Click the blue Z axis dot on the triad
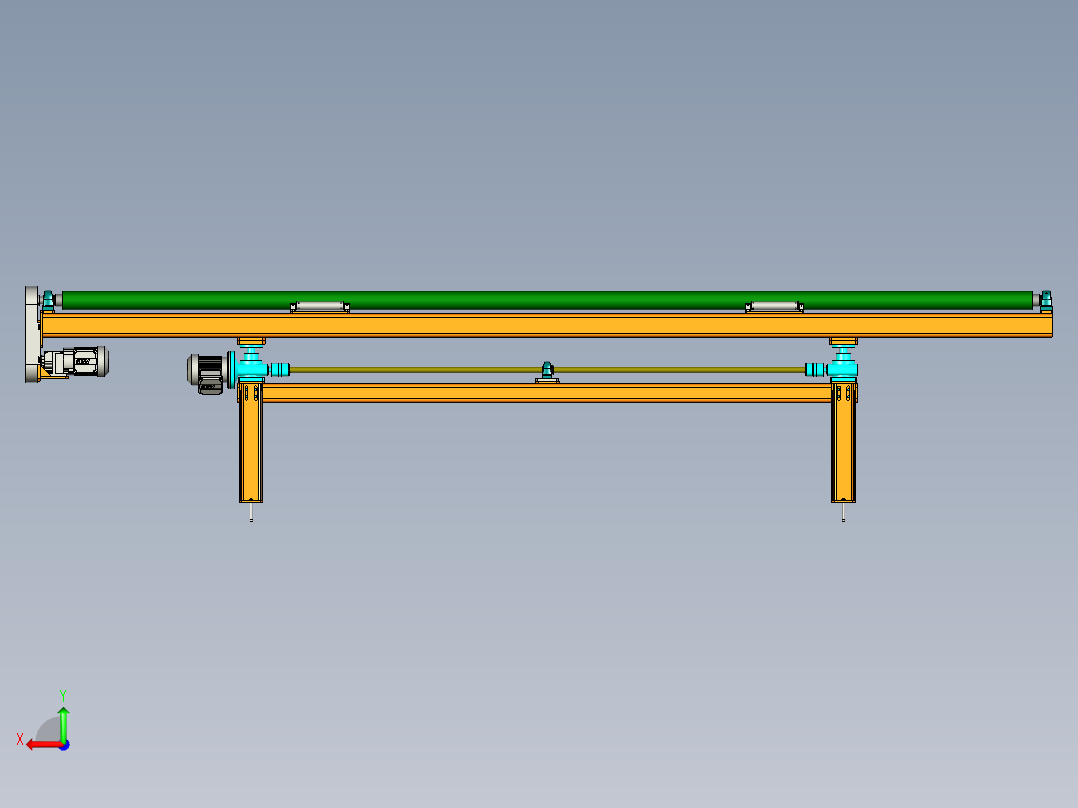Image resolution: width=1078 pixels, height=808 pixels. tap(65, 745)
